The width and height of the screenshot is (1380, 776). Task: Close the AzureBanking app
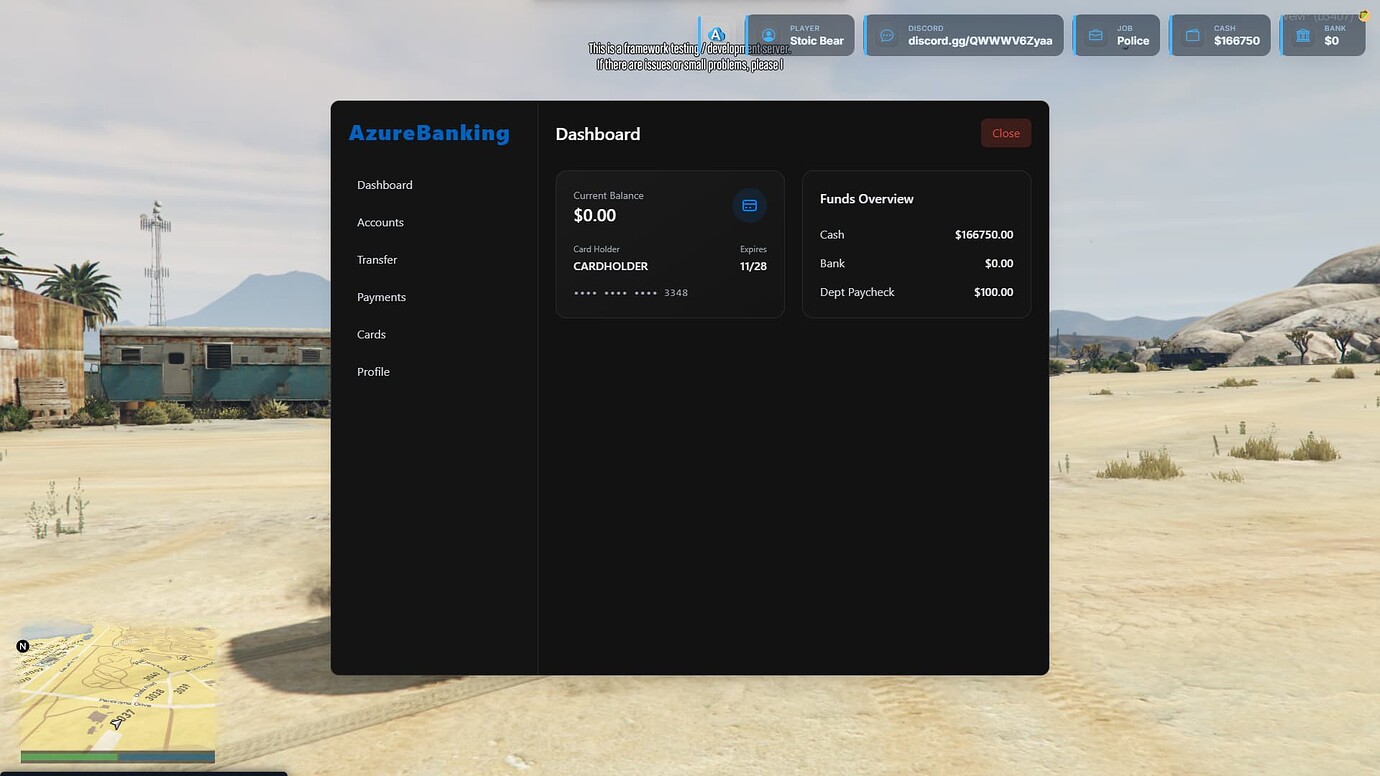tap(1005, 132)
